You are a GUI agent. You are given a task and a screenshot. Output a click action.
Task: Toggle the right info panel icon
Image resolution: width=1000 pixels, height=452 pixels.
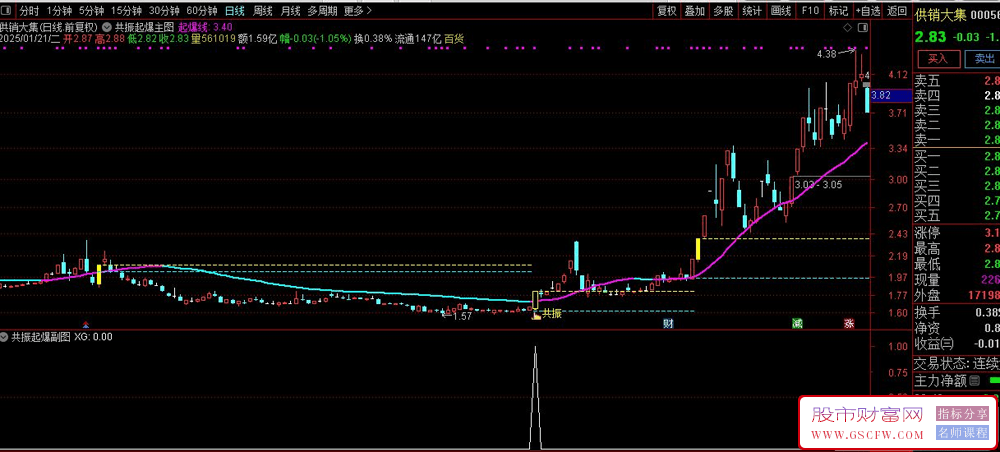(863, 28)
